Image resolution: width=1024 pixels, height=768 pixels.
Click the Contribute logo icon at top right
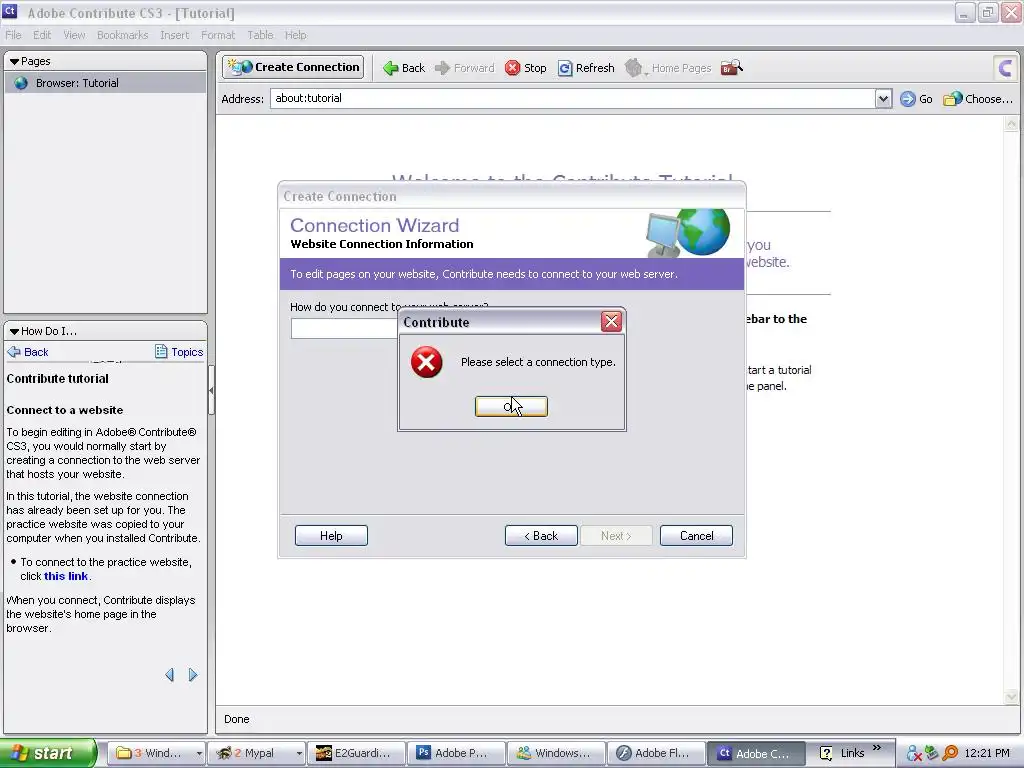tap(1006, 67)
